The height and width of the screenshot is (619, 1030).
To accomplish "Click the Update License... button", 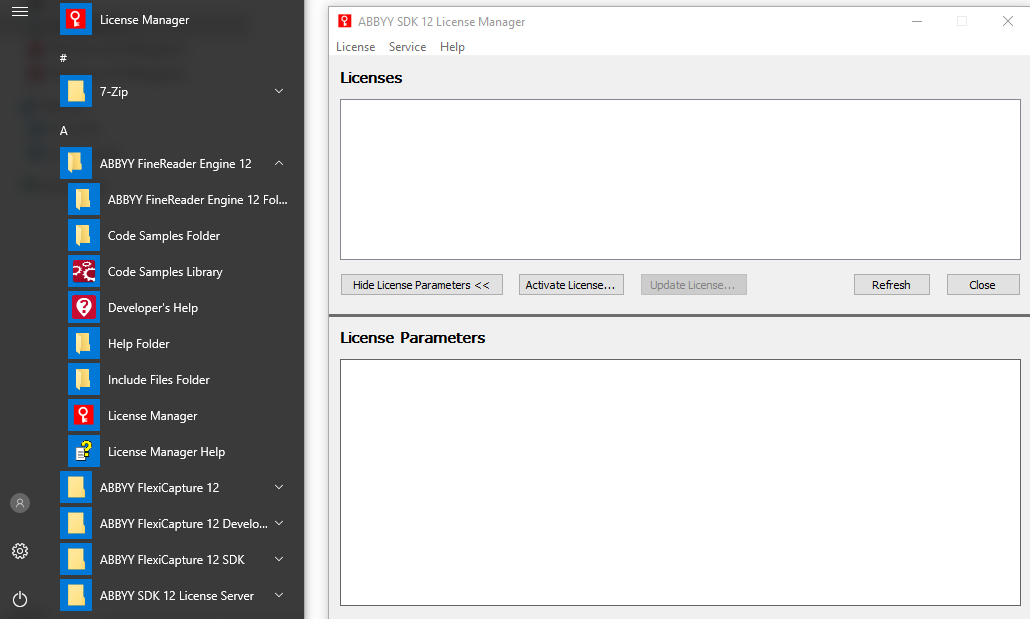I will [694, 285].
